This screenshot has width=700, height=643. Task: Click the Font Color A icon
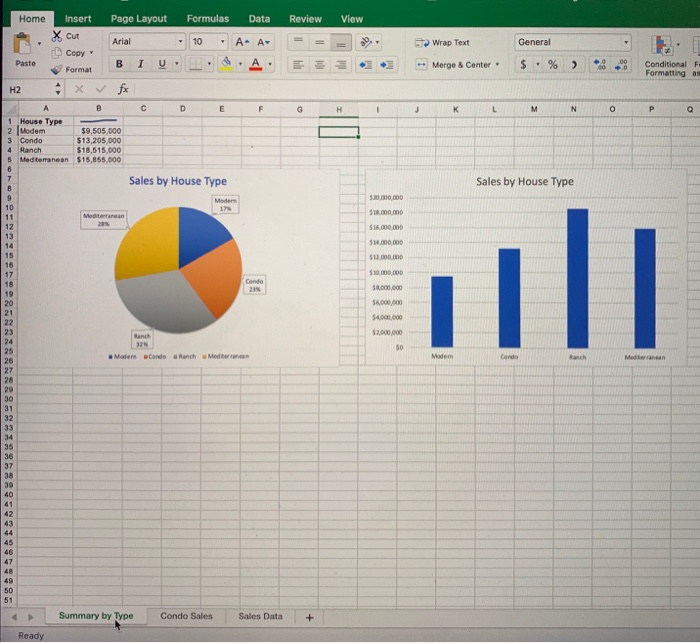pyautogui.click(x=255, y=64)
